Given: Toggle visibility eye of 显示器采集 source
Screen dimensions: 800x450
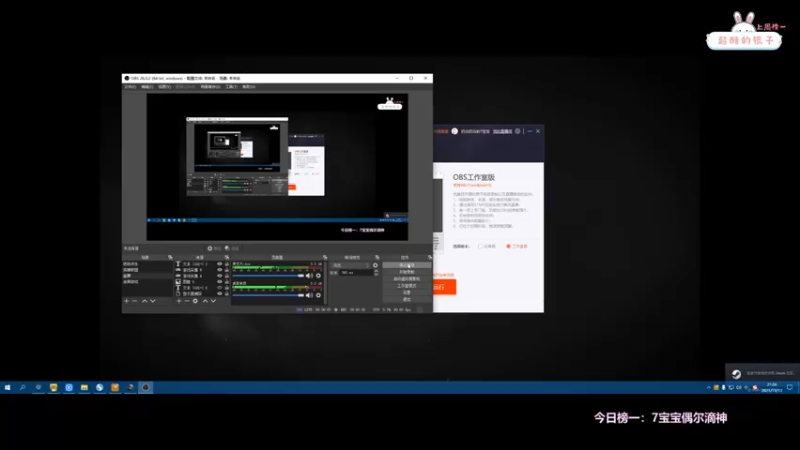Looking at the screenshot, I should [x=220, y=293].
